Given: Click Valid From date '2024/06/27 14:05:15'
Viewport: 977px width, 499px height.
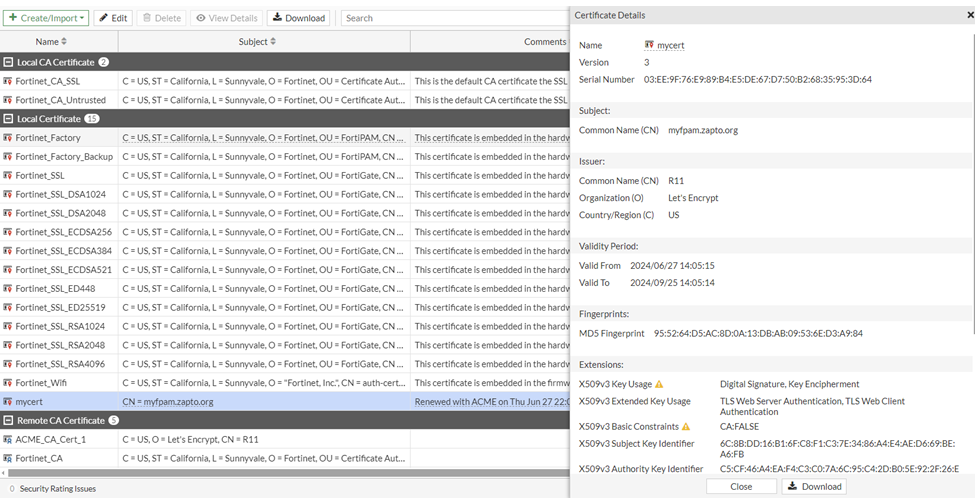Looking at the screenshot, I should [672, 265].
